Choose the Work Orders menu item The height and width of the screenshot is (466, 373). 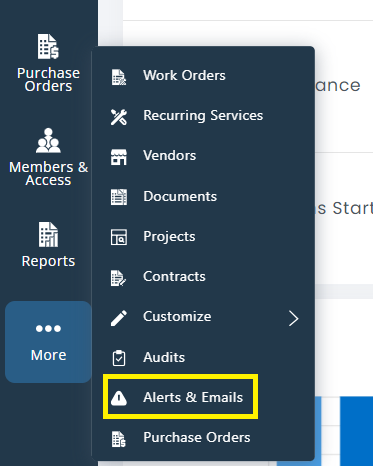point(203,76)
